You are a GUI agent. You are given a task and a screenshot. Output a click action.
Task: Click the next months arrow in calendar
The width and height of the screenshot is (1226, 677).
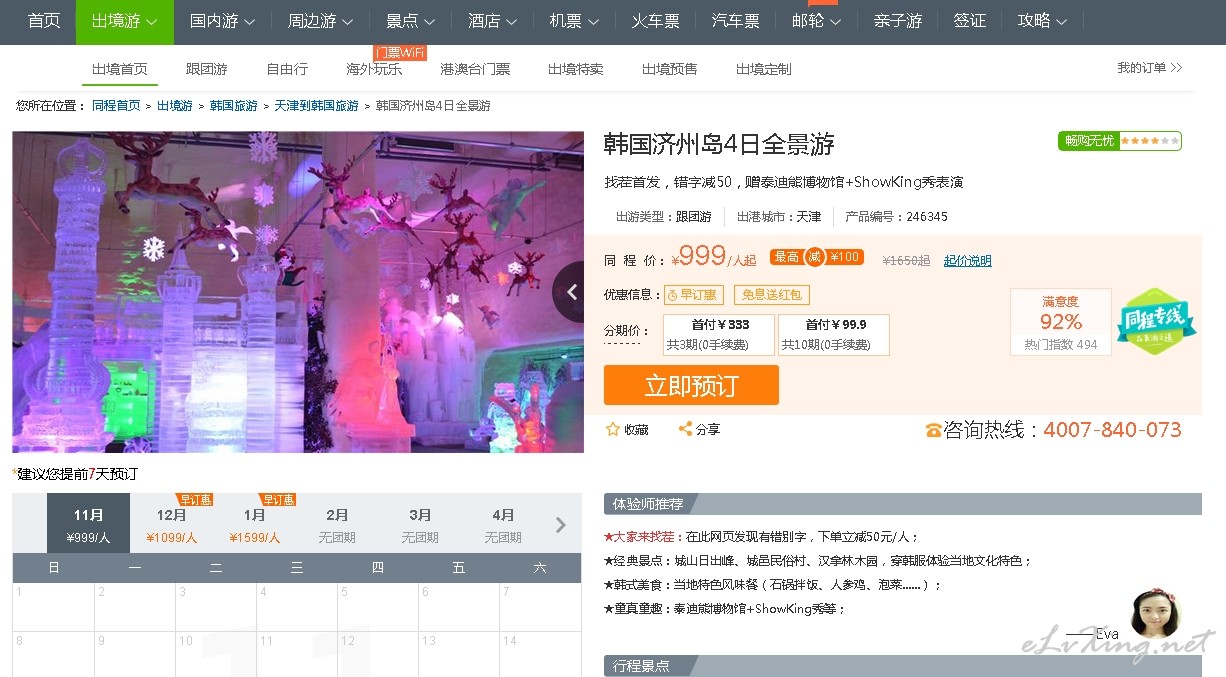coord(560,525)
